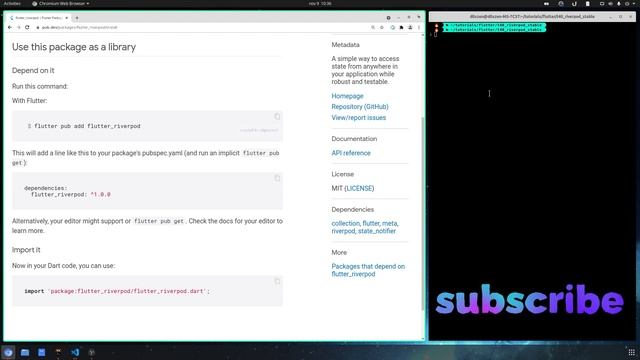Reload the pub.dev page
The image size is (640, 360).
click(x=27, y=27)
